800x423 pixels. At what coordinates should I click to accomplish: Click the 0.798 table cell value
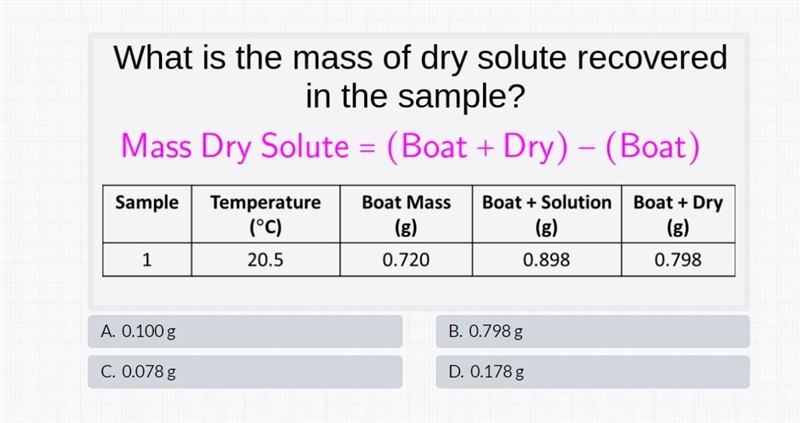678,260
